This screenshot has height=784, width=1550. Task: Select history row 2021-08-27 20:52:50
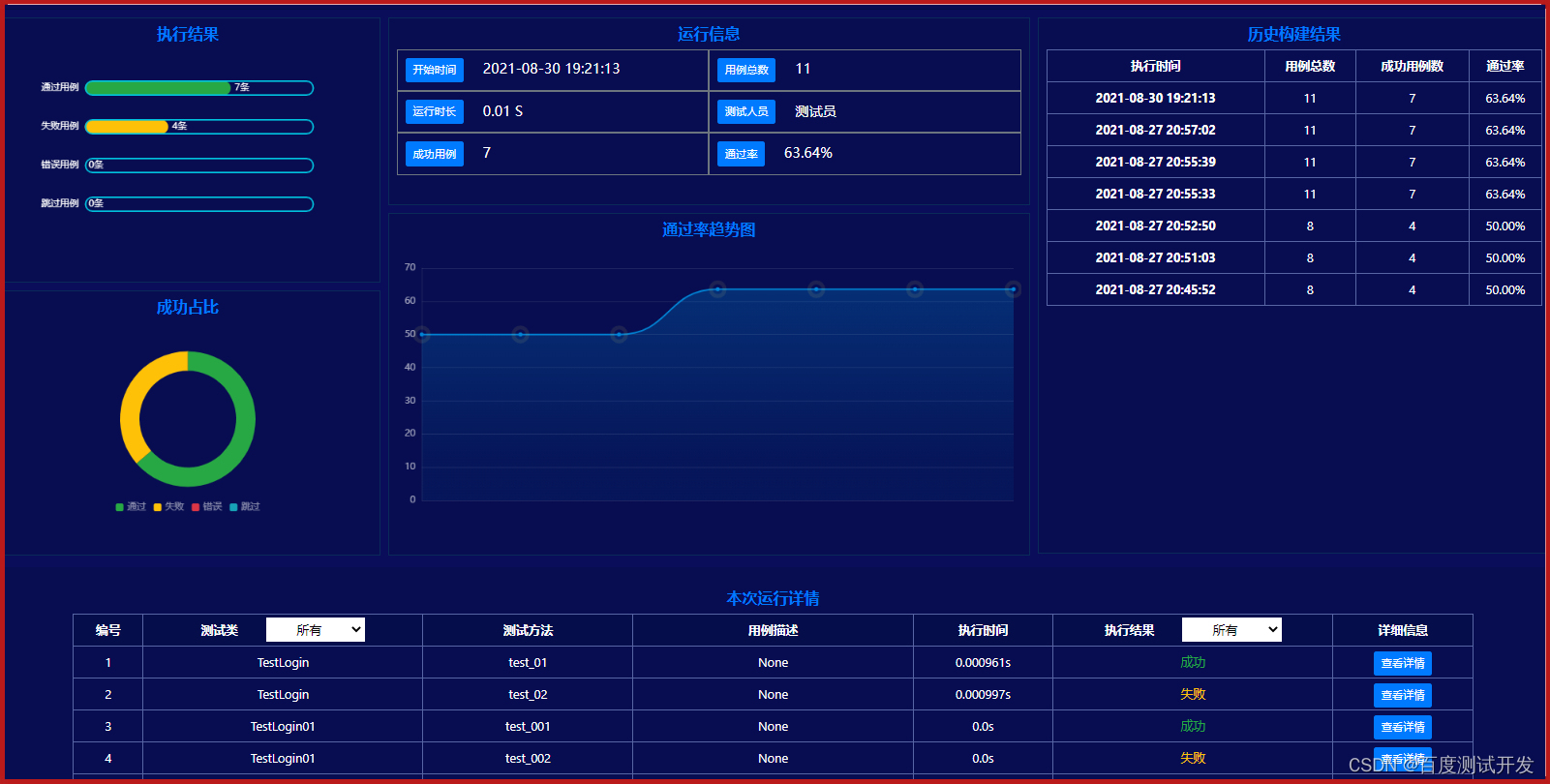[1294, 226]
